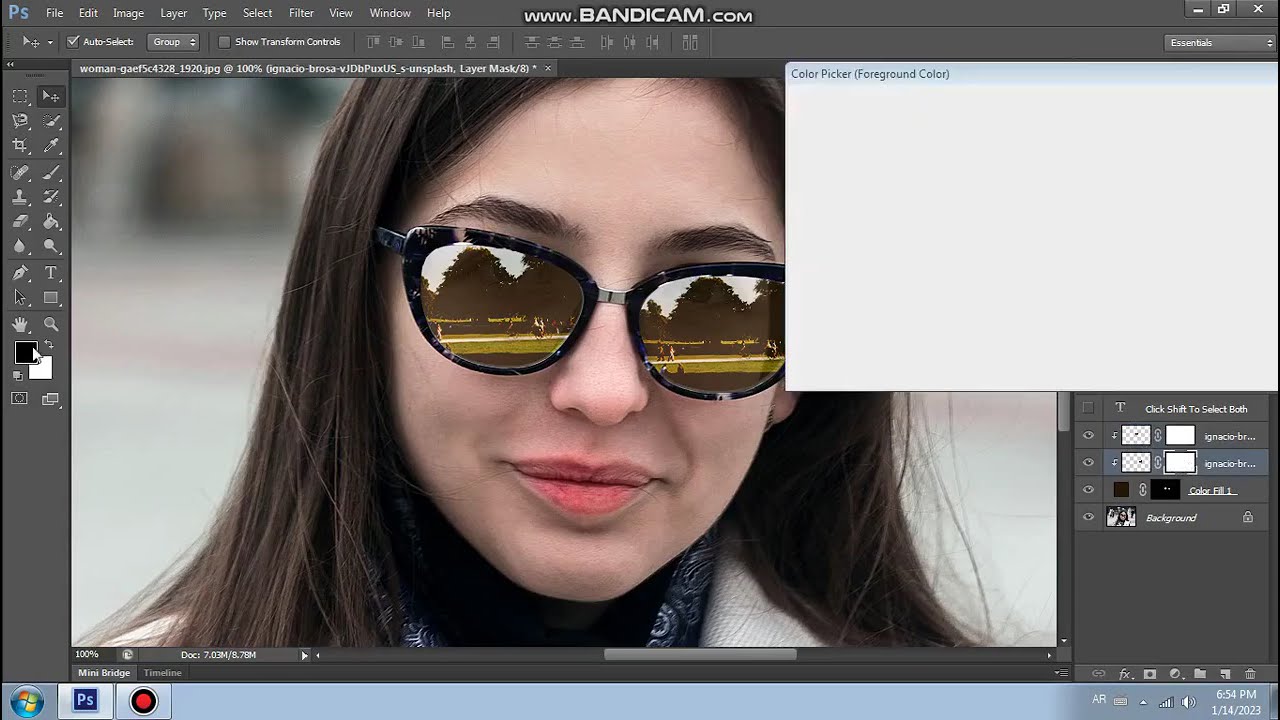The image size is (1280, 720).
Task: Click the Bandicam record button in taskbar
Action: (x=143, y=701)
